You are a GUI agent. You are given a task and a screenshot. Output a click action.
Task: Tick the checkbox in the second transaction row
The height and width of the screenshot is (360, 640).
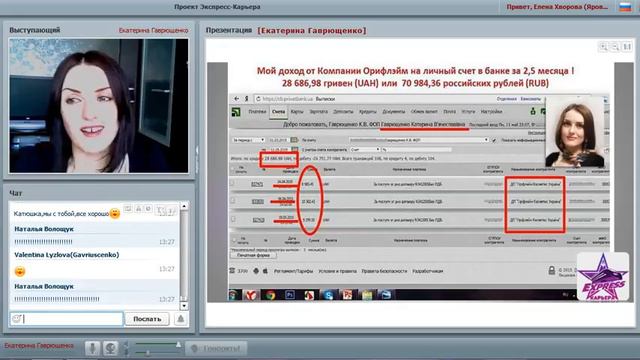(x=233, y=201)
